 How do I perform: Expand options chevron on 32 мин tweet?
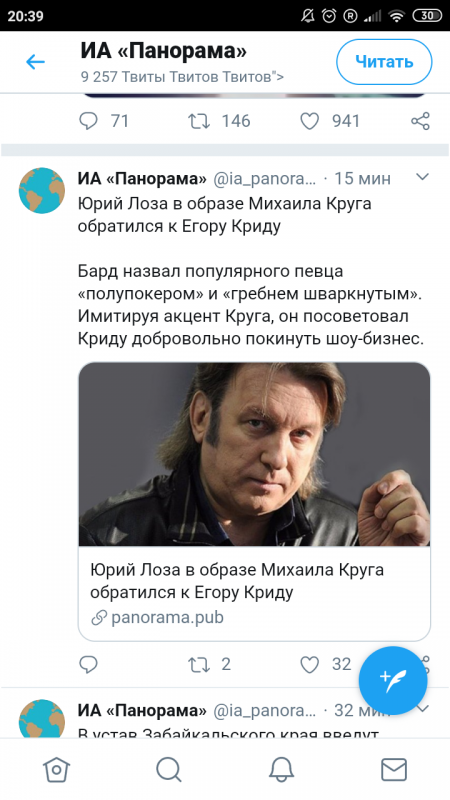[423, 709]
